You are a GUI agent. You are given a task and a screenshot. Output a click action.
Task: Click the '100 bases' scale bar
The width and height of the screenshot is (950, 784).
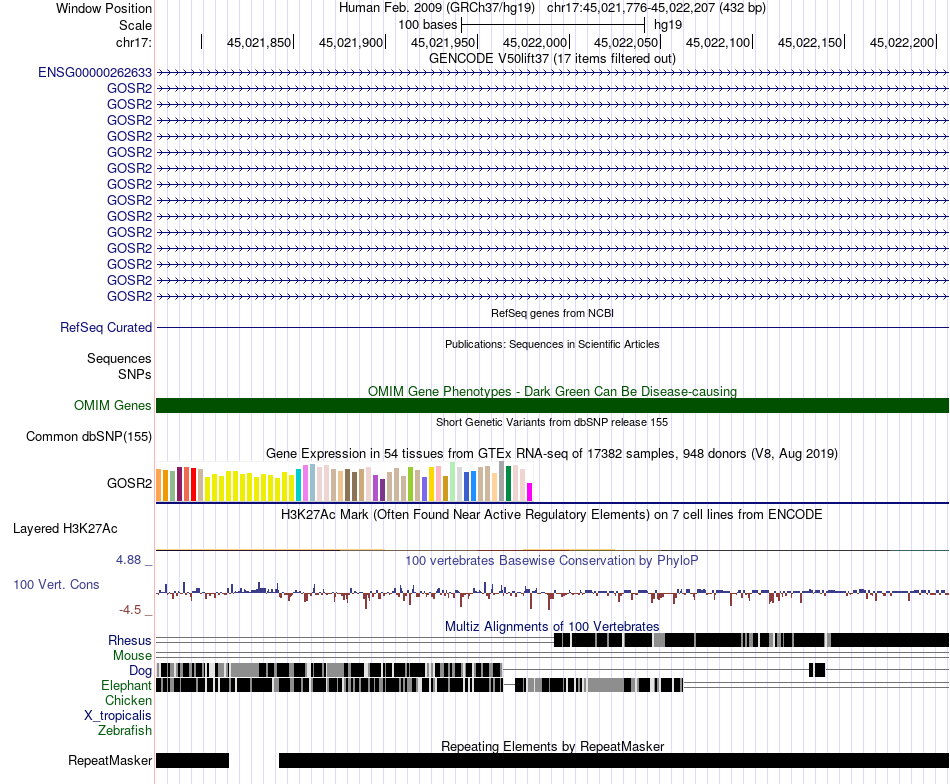[553, 25]
